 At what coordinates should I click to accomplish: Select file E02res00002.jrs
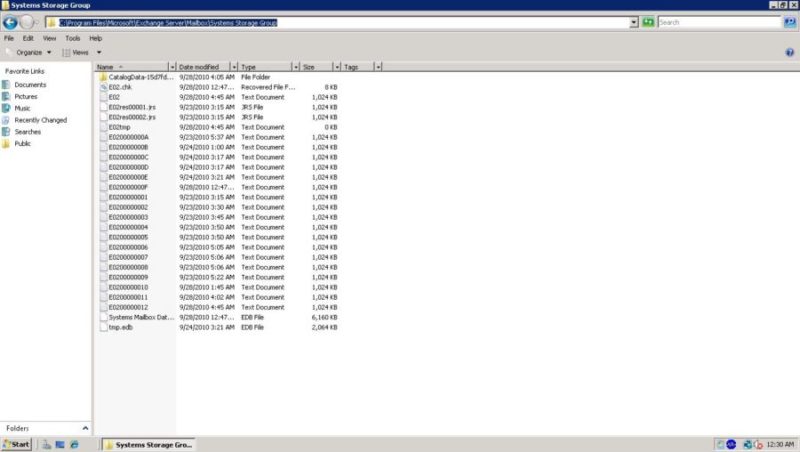click(x=132, y=117)
